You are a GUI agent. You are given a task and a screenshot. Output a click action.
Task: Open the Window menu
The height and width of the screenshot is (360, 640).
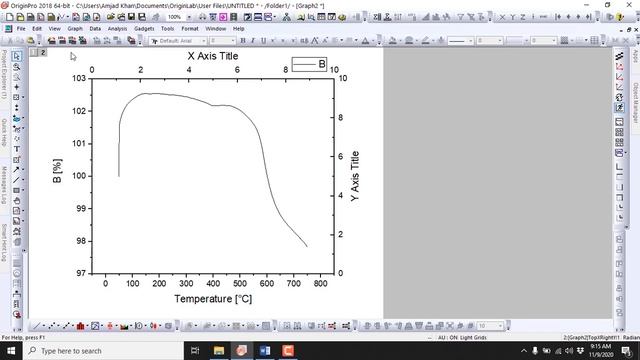click(216, 29)
